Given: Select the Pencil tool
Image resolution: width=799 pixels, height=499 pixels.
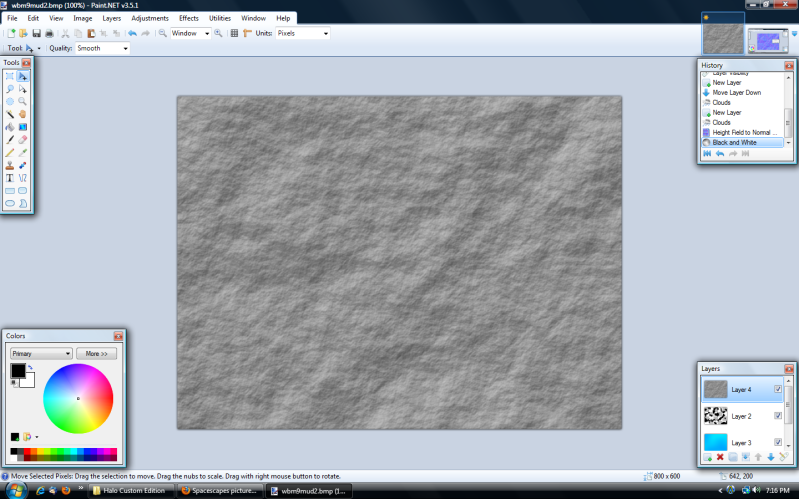Looking at the screenshot, I should [10, 152].
